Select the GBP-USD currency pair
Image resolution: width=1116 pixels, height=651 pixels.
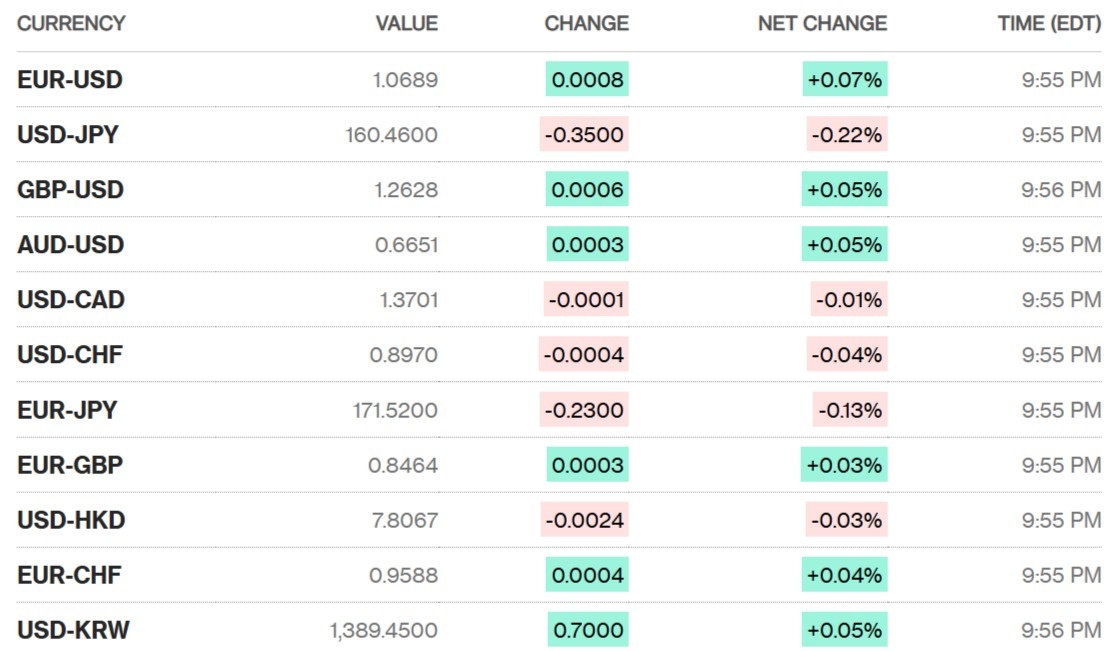coord(70,190)
